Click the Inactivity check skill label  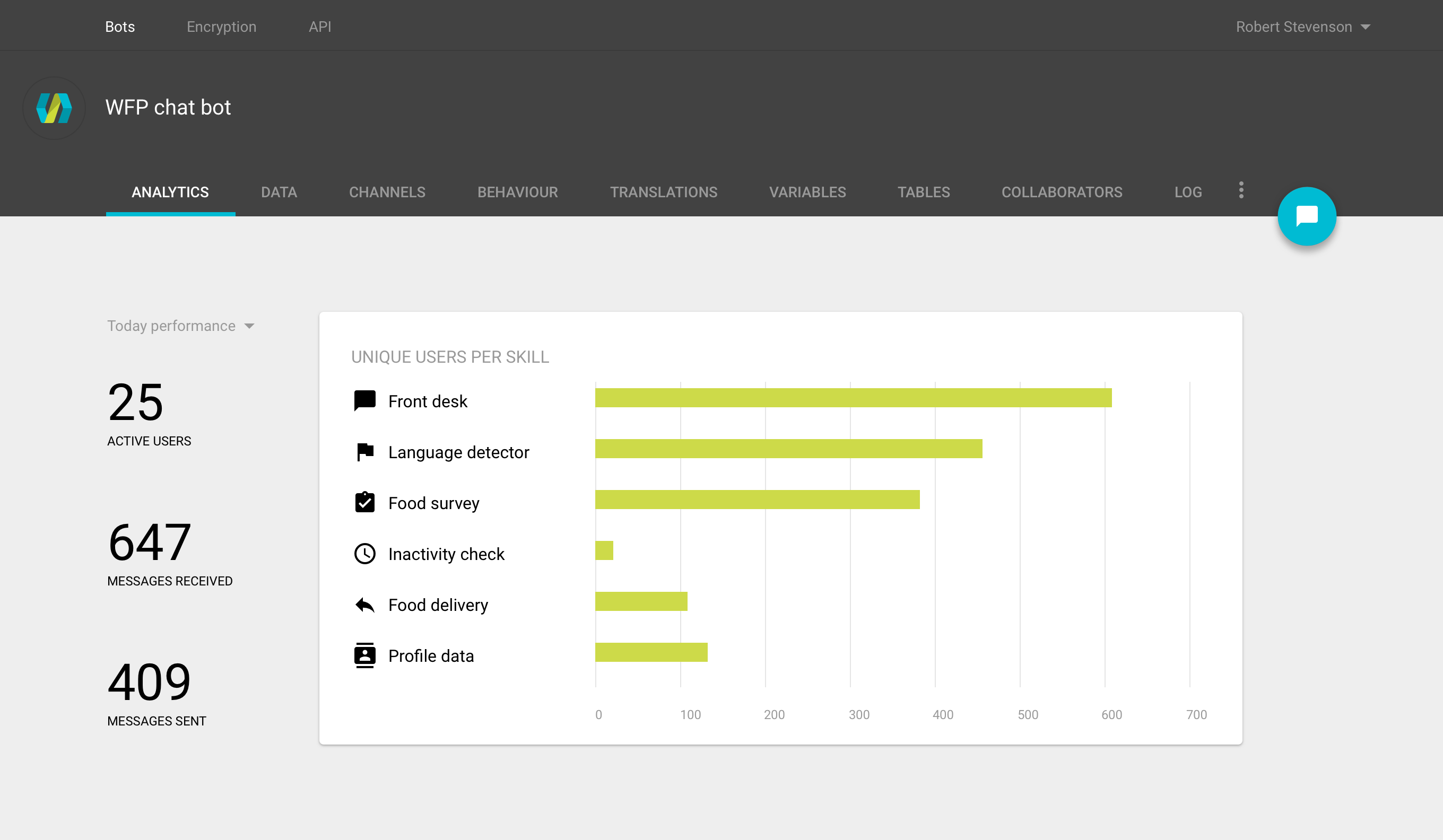[446, 554]
